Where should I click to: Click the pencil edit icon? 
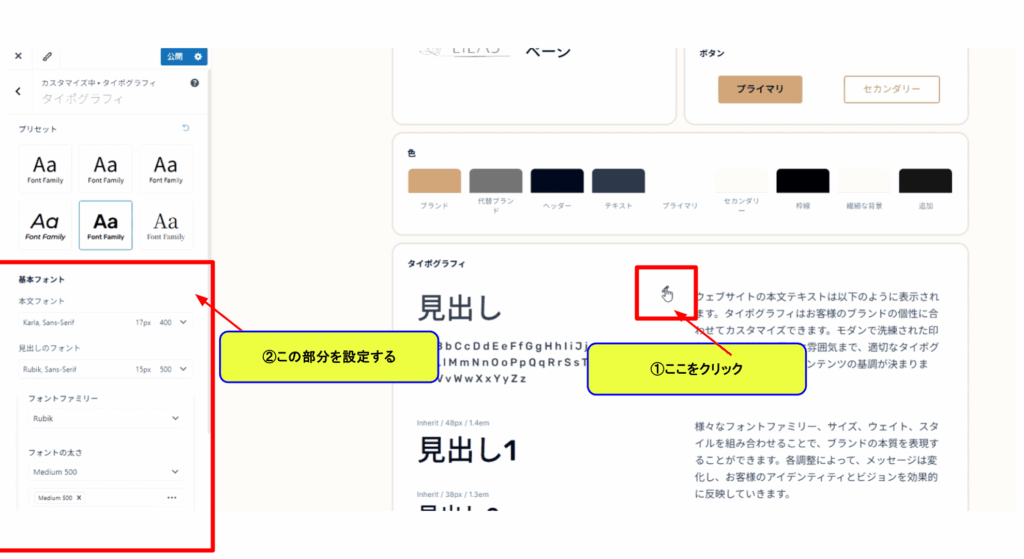pyautogui.click(x=47, y=57)
